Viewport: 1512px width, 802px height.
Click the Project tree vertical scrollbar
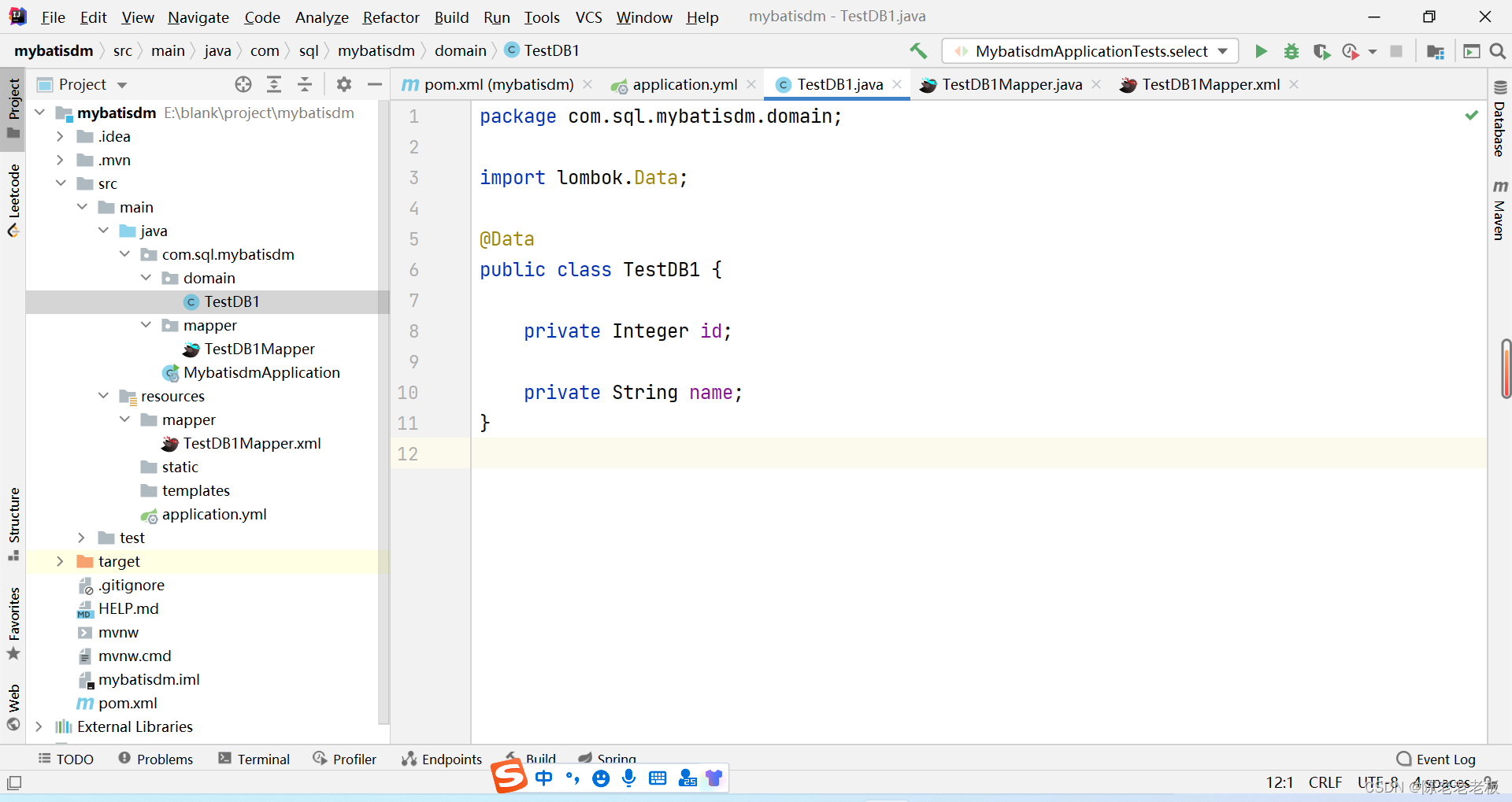[384, 413]
